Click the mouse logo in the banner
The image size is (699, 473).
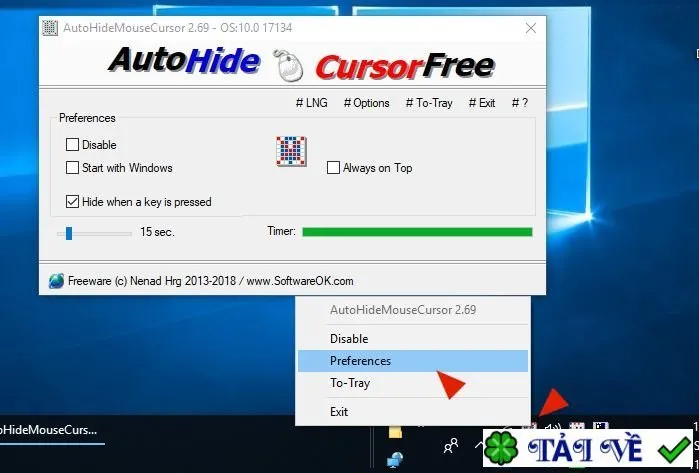pyautogui.click(x=288, y=65)
